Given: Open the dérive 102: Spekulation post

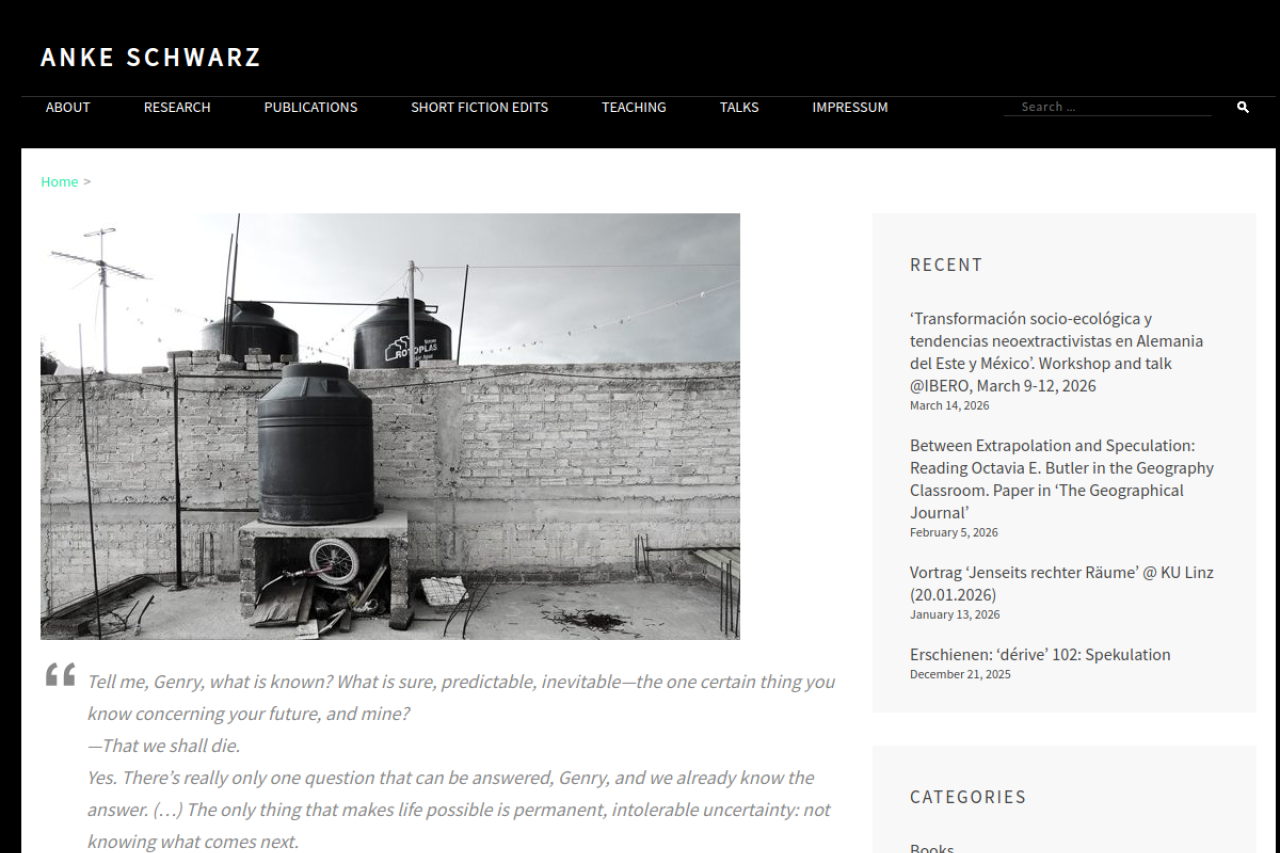Looking at the screenshot, I should tap(1040, 654).
